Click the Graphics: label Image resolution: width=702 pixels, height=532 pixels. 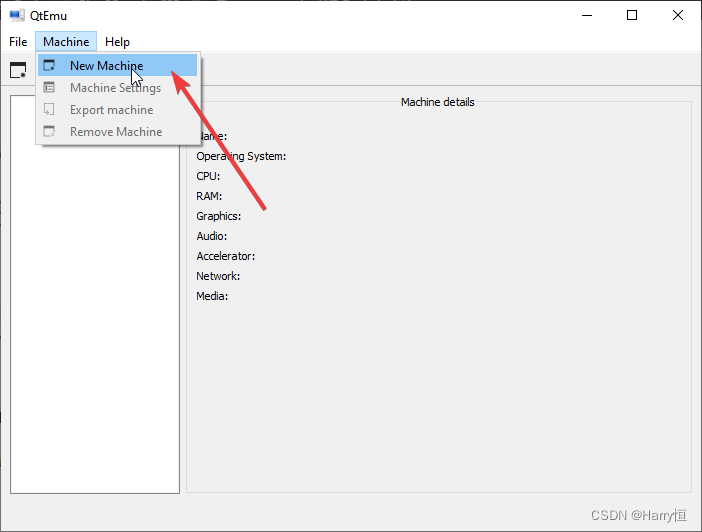(218, 216)
